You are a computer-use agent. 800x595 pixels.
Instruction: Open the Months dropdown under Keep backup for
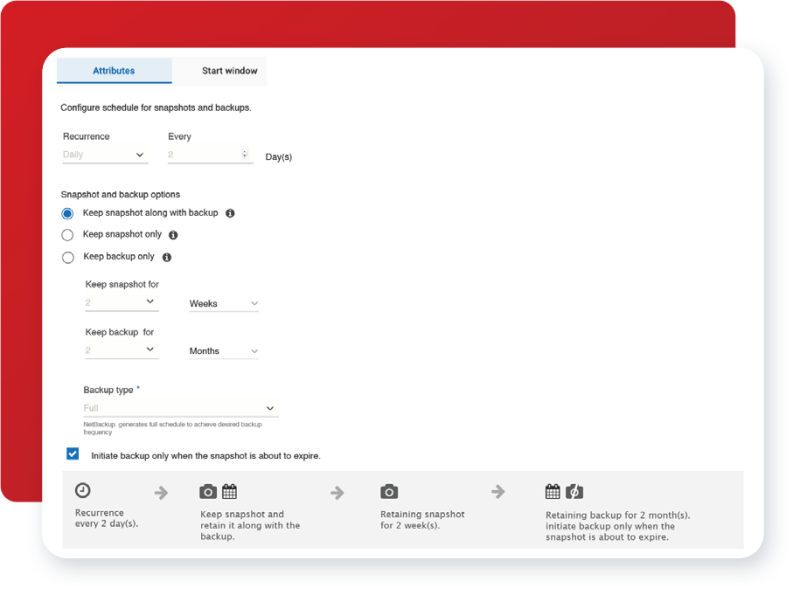click(222, 350)
